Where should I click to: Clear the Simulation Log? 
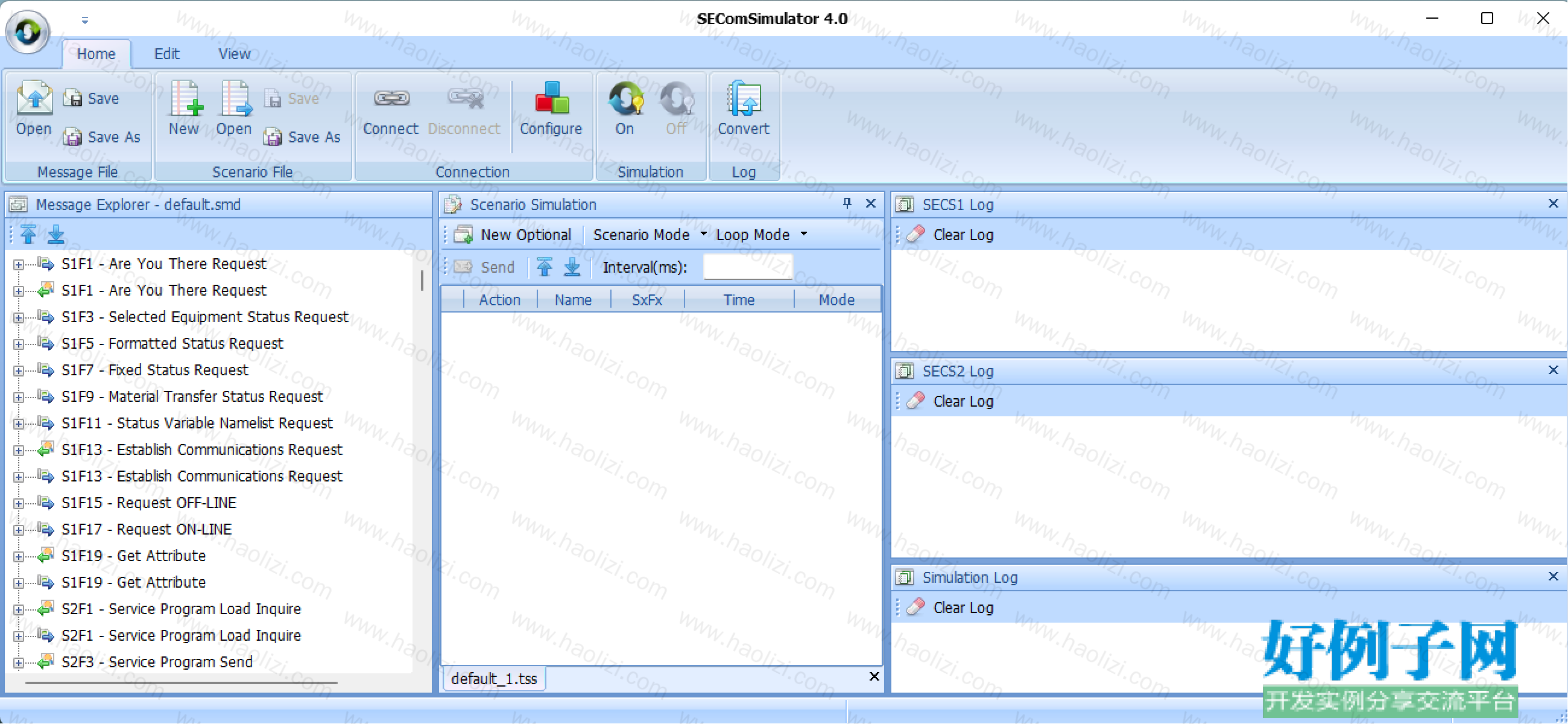coord(950,608)
